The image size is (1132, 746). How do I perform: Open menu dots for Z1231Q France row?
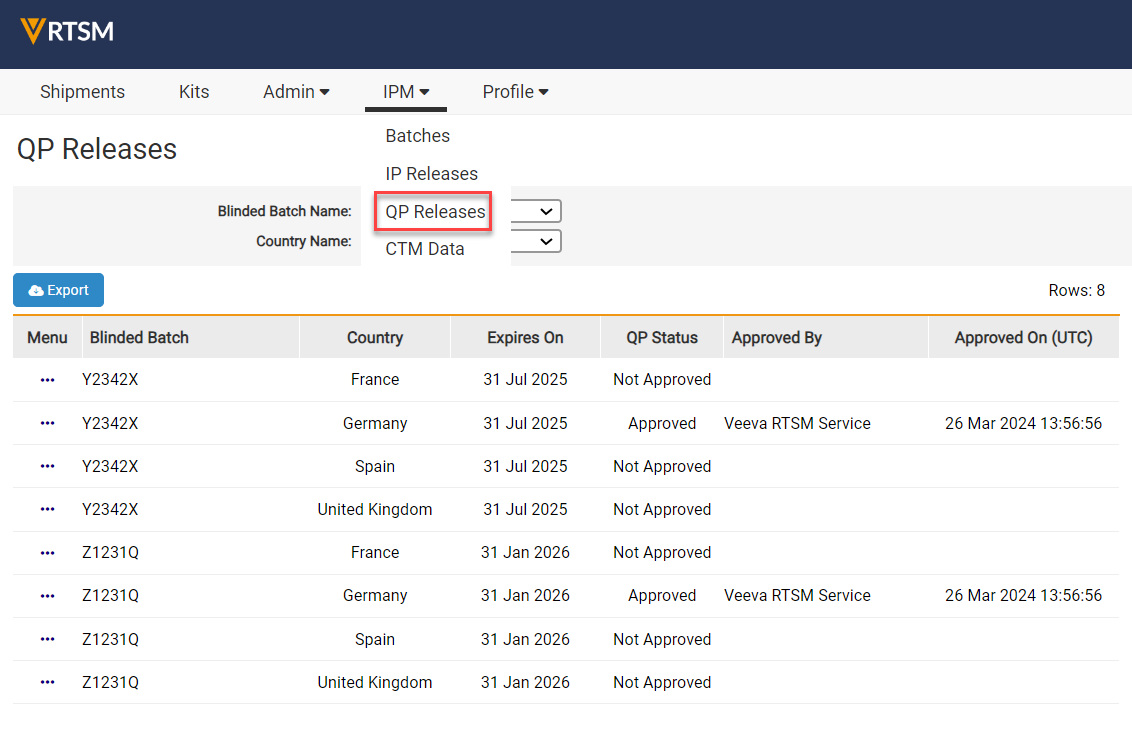click(47, 552)
